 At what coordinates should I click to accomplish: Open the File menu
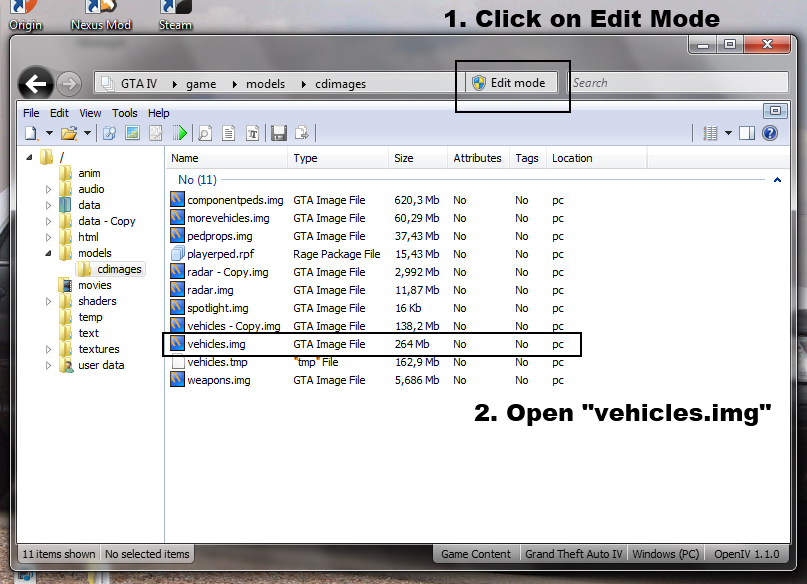31,113
